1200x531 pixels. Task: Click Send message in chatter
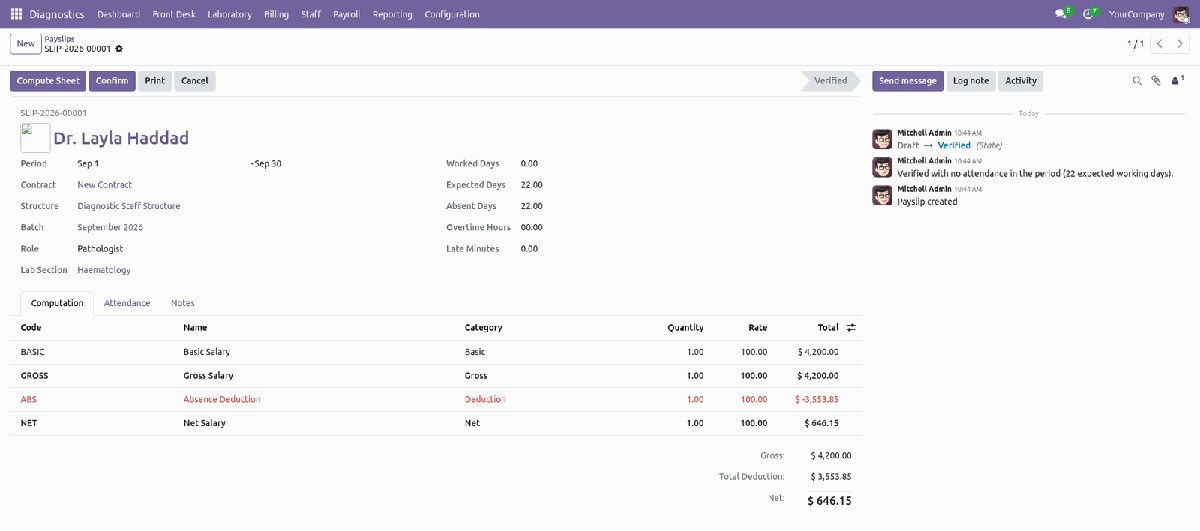908,81
